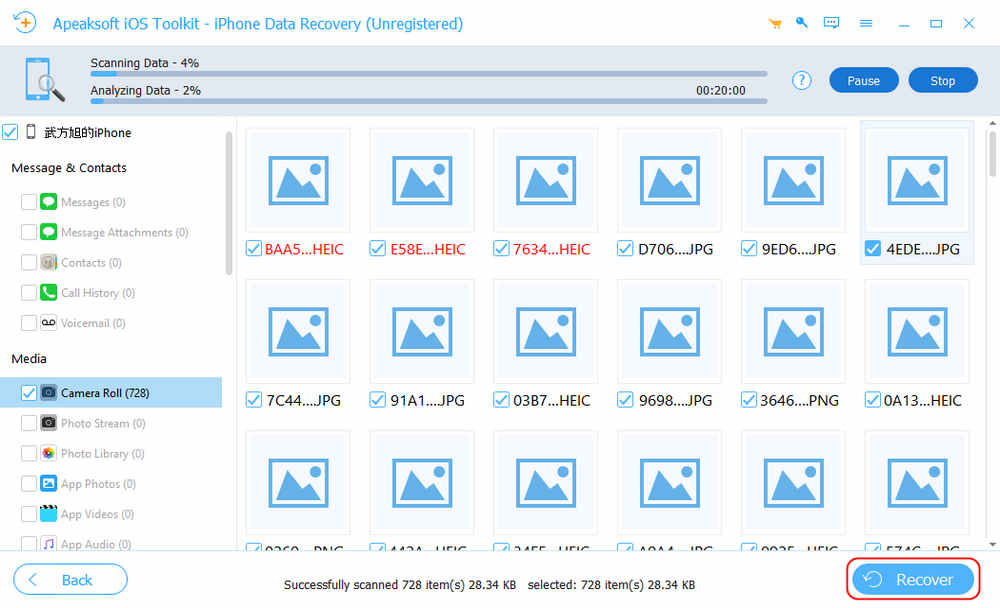Viewport: 1000px width, 608px height.
Task: Click the photo grid vertical scrollbar
Action: 992,154
